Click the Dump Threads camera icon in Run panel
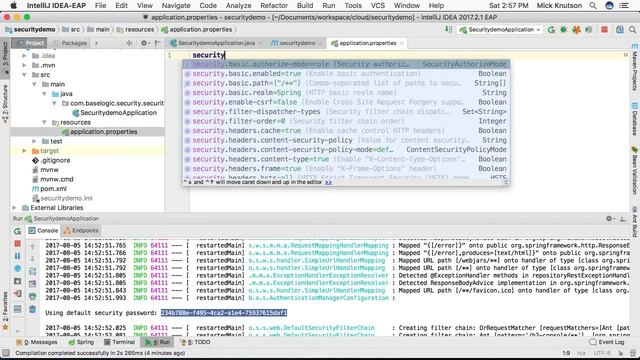The image size is (640, 360). coord(17,281)
